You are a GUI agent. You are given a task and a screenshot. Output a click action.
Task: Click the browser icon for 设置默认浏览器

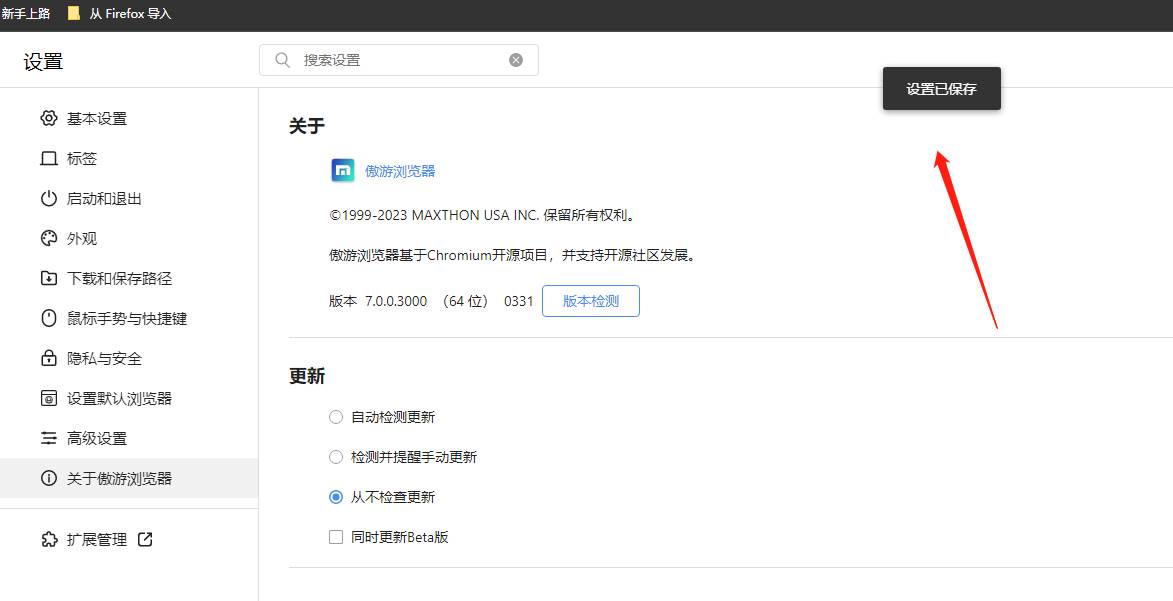(x=49, y=398)
